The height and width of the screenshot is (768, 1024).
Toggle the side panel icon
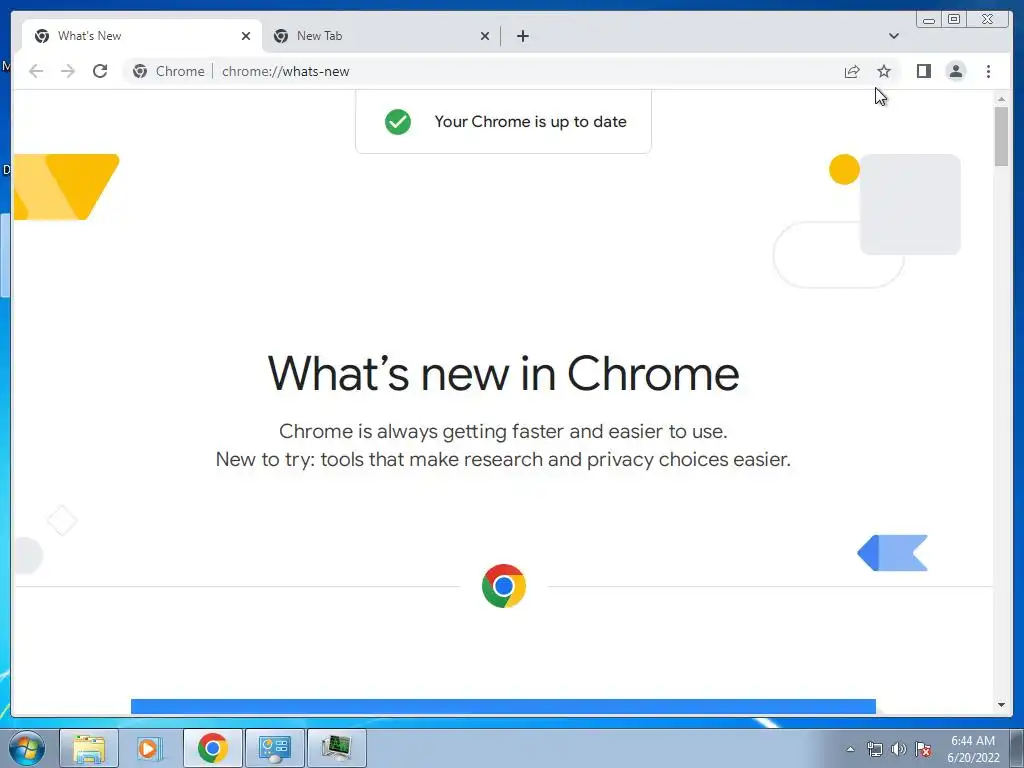923,71
